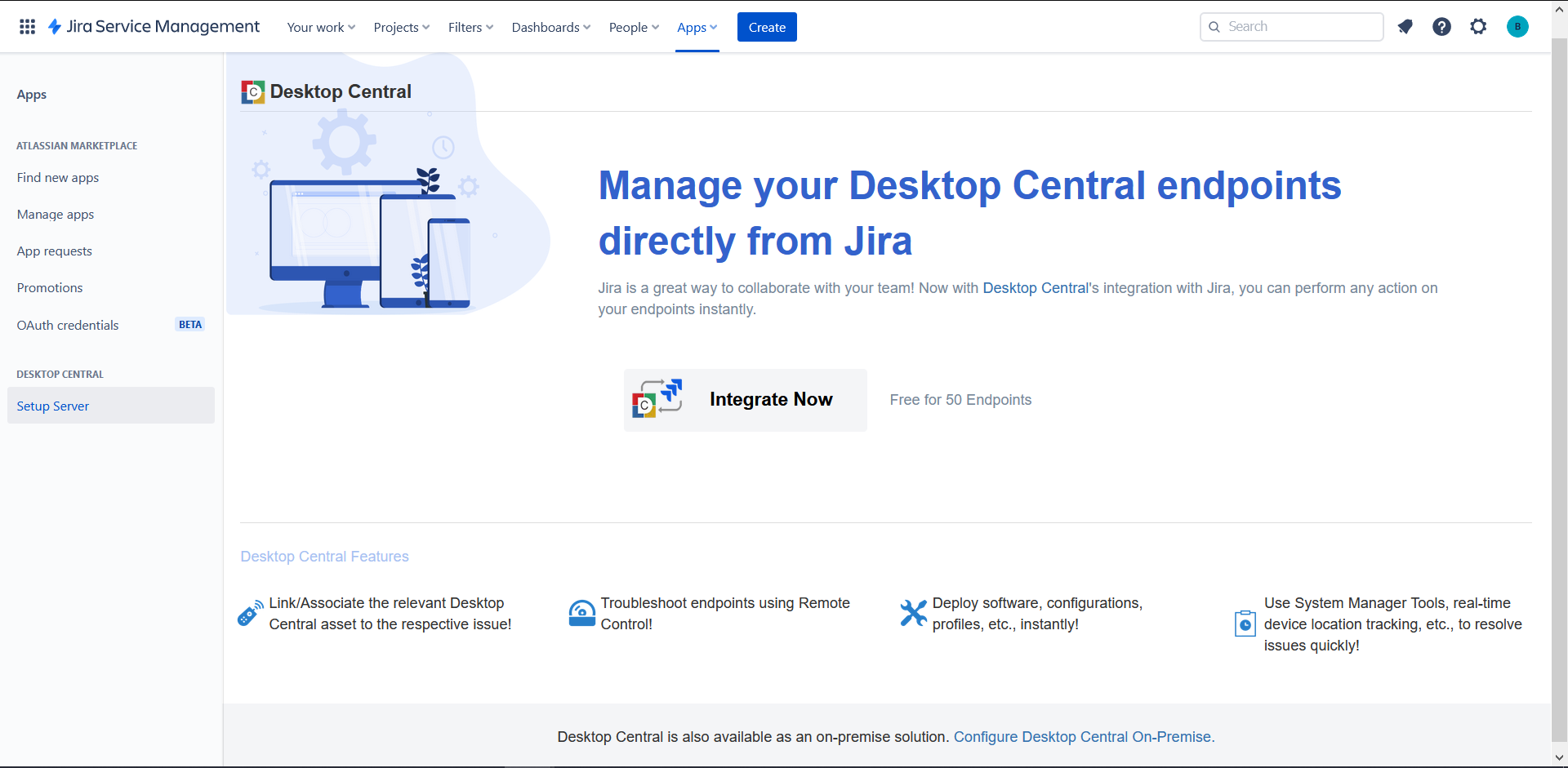This screenshot has height=768, width=1568.
Task: Click the Free for 50 Endpoints text
Action: [x=960, y=400]
